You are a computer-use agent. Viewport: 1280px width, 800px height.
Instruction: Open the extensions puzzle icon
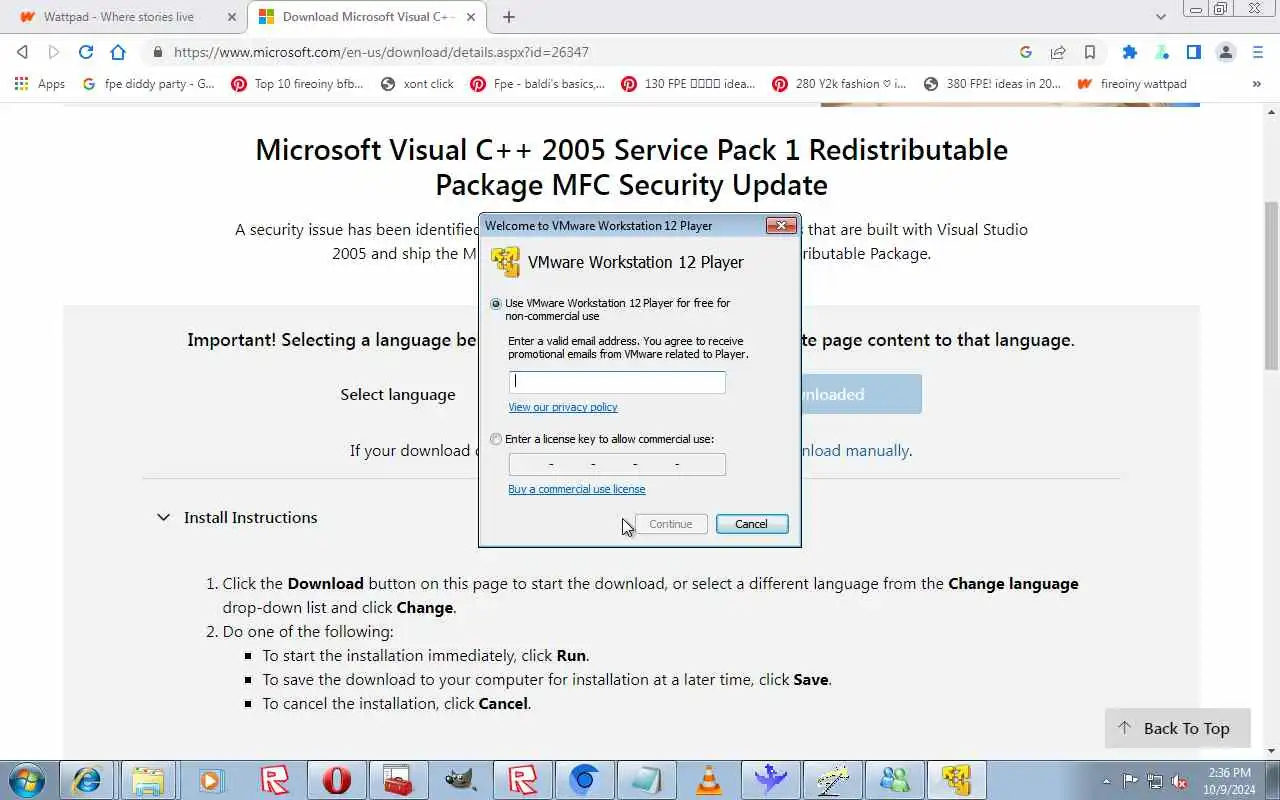(1130, 52)
